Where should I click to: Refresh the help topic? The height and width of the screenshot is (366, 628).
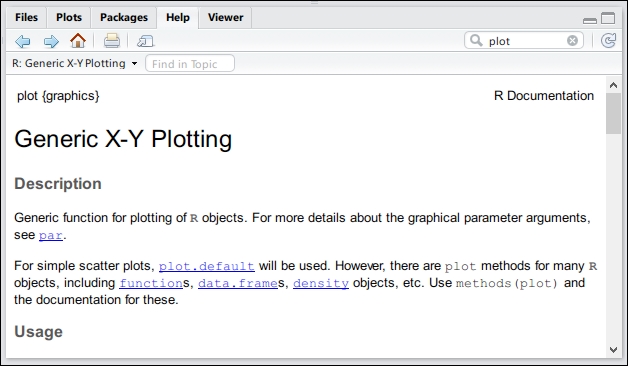click(608, 40)
